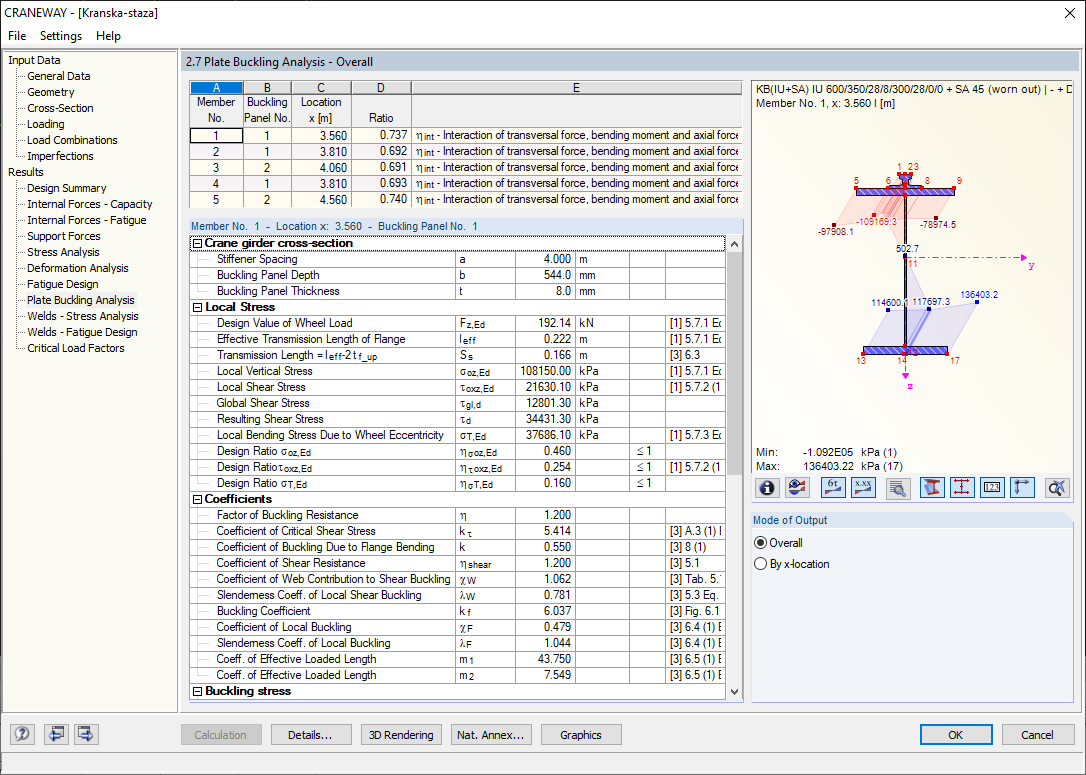Select the By x-location output mode
Screen dimensions: 1086x775
tap(760, 564)
